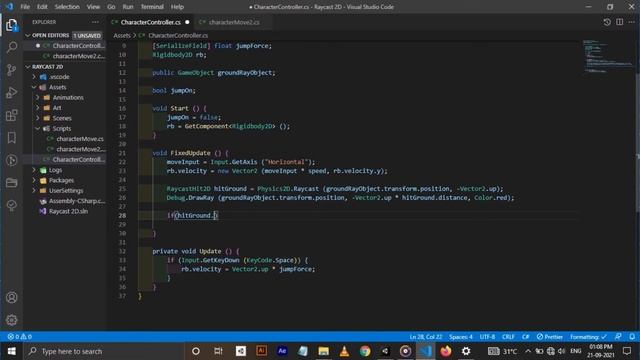Open the Search view in activity bar
Viewport: 640px width, 360px height.
tap(11, 47)
